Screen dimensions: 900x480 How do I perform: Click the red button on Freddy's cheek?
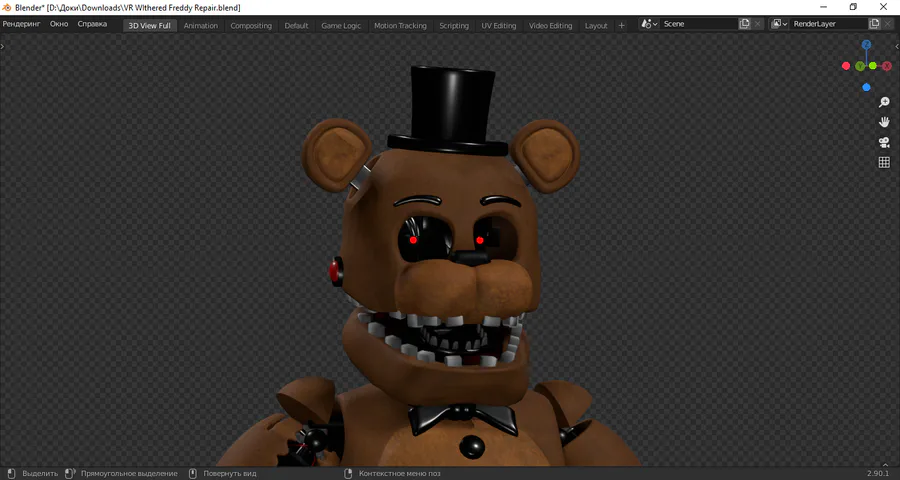coord(336,272)
